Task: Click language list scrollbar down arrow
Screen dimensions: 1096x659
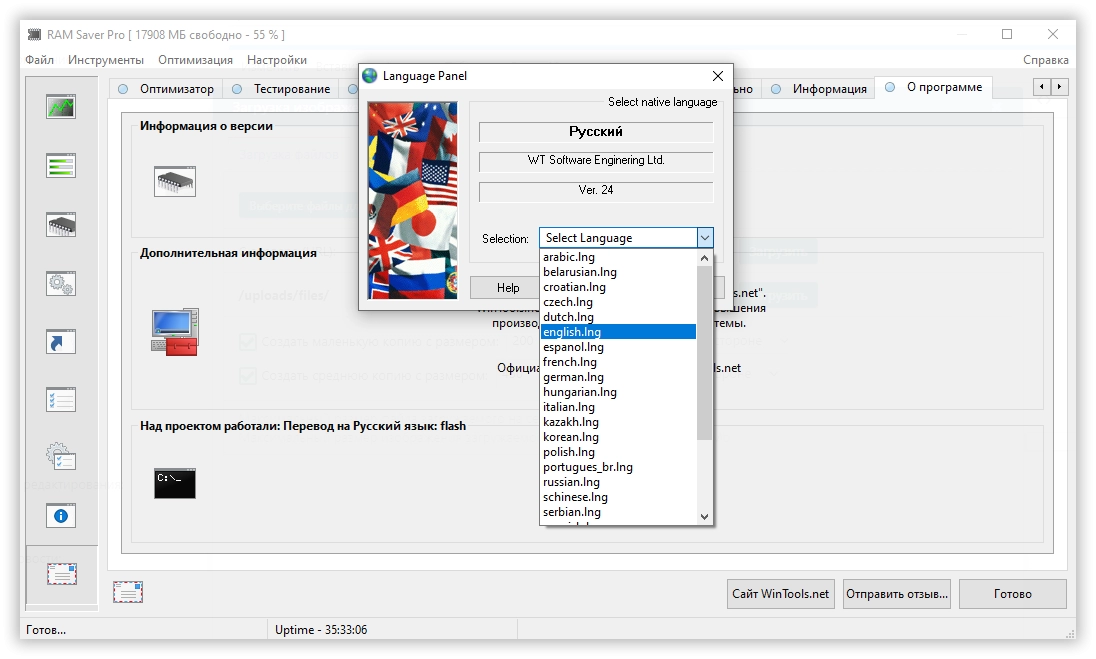Action: pyautogui.click(x=705, y=516)
